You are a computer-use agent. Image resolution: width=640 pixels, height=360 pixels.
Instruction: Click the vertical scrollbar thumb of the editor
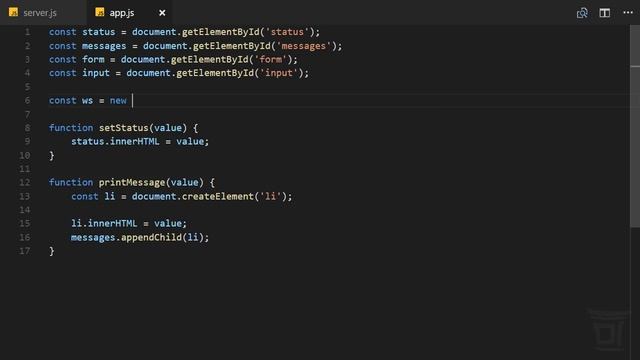pos(635,126)
